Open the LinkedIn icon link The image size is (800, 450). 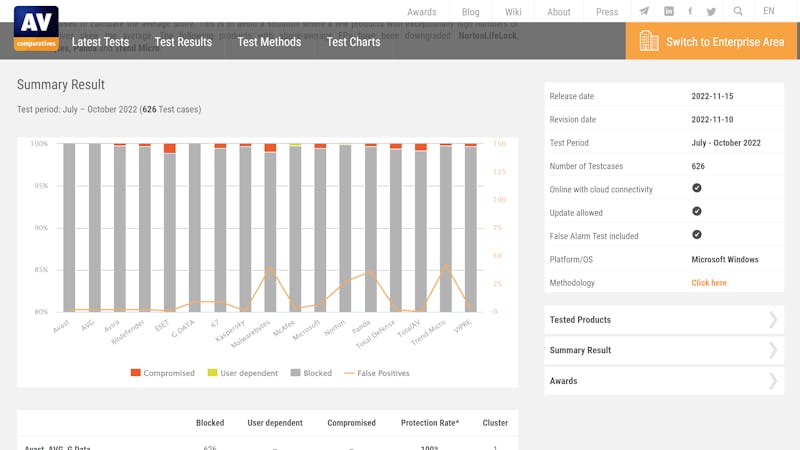pyautogui.click(x=669, y=11)
